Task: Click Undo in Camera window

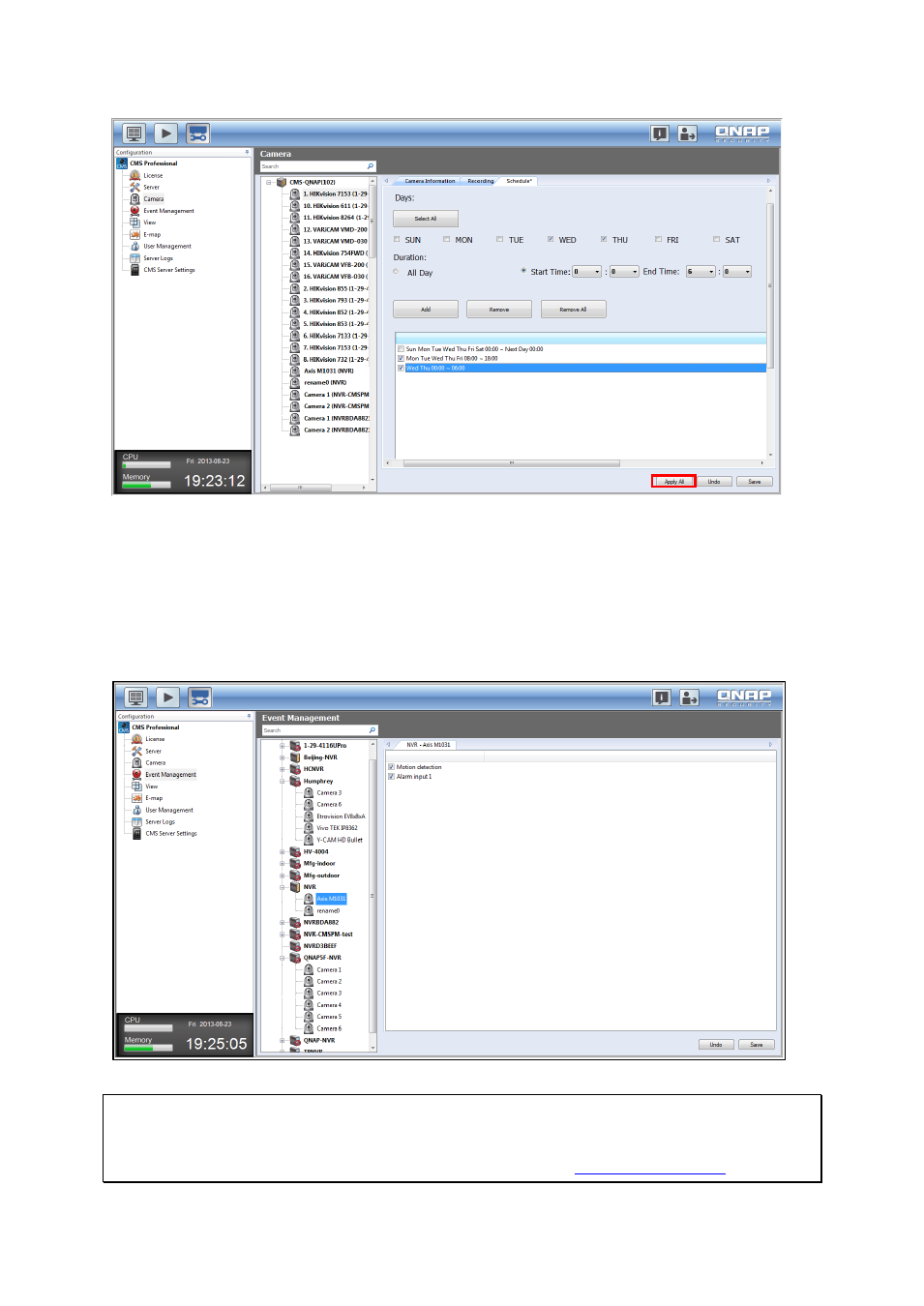Action: (x=713, y=482)
